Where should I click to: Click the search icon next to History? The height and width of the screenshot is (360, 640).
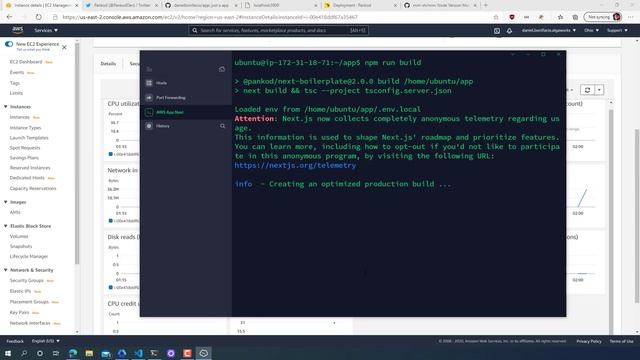222,126
